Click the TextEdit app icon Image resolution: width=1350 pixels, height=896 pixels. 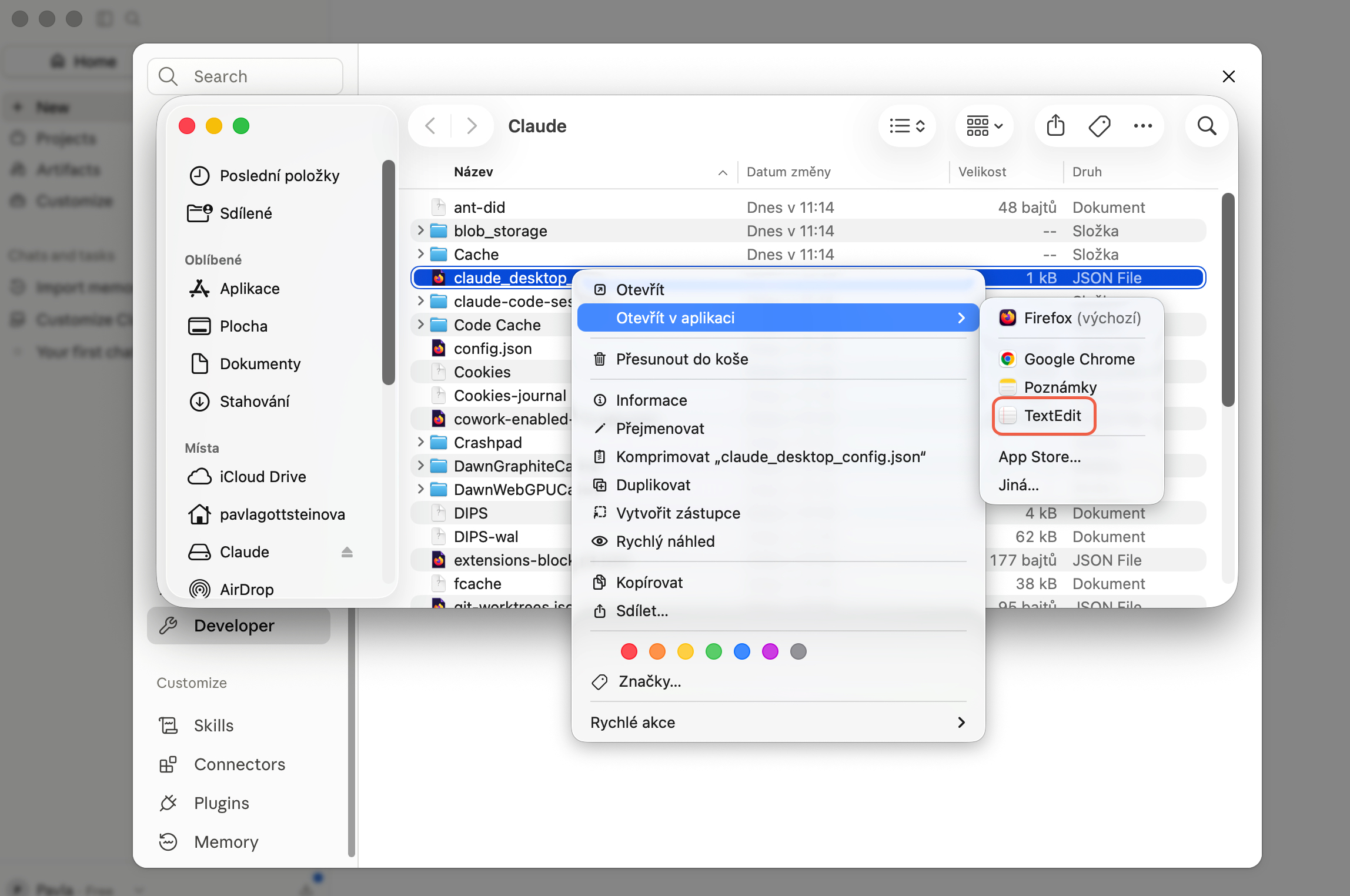[x=1008, y=416]
